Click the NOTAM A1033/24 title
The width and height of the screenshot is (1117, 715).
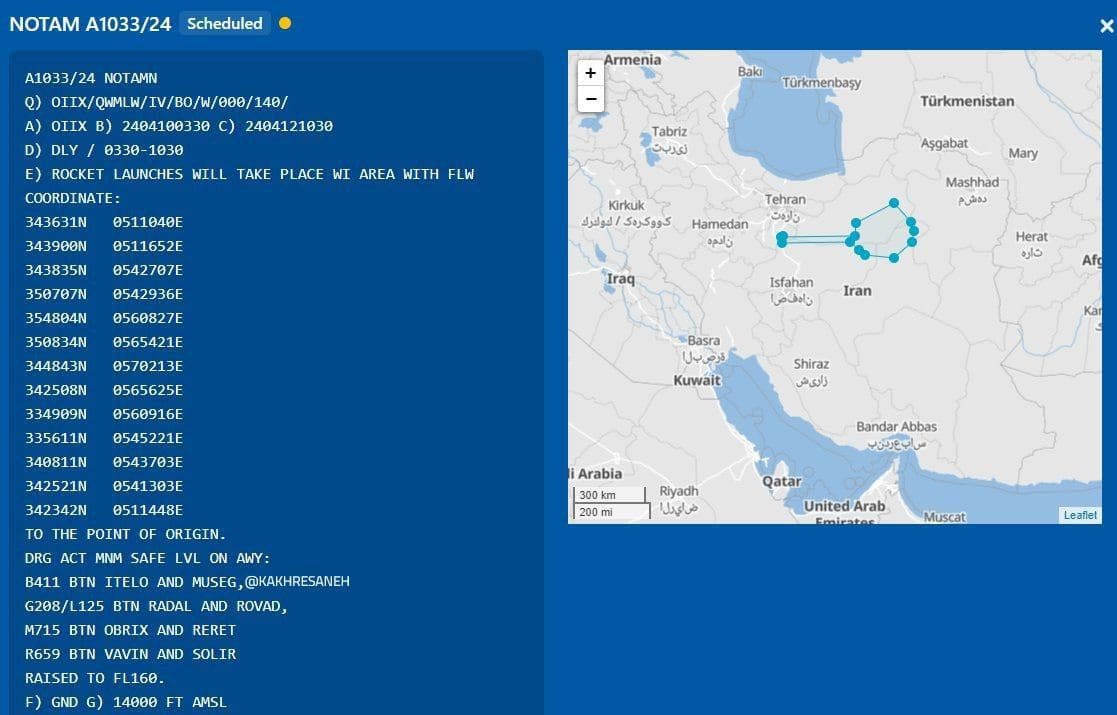(x=90, y=24)
